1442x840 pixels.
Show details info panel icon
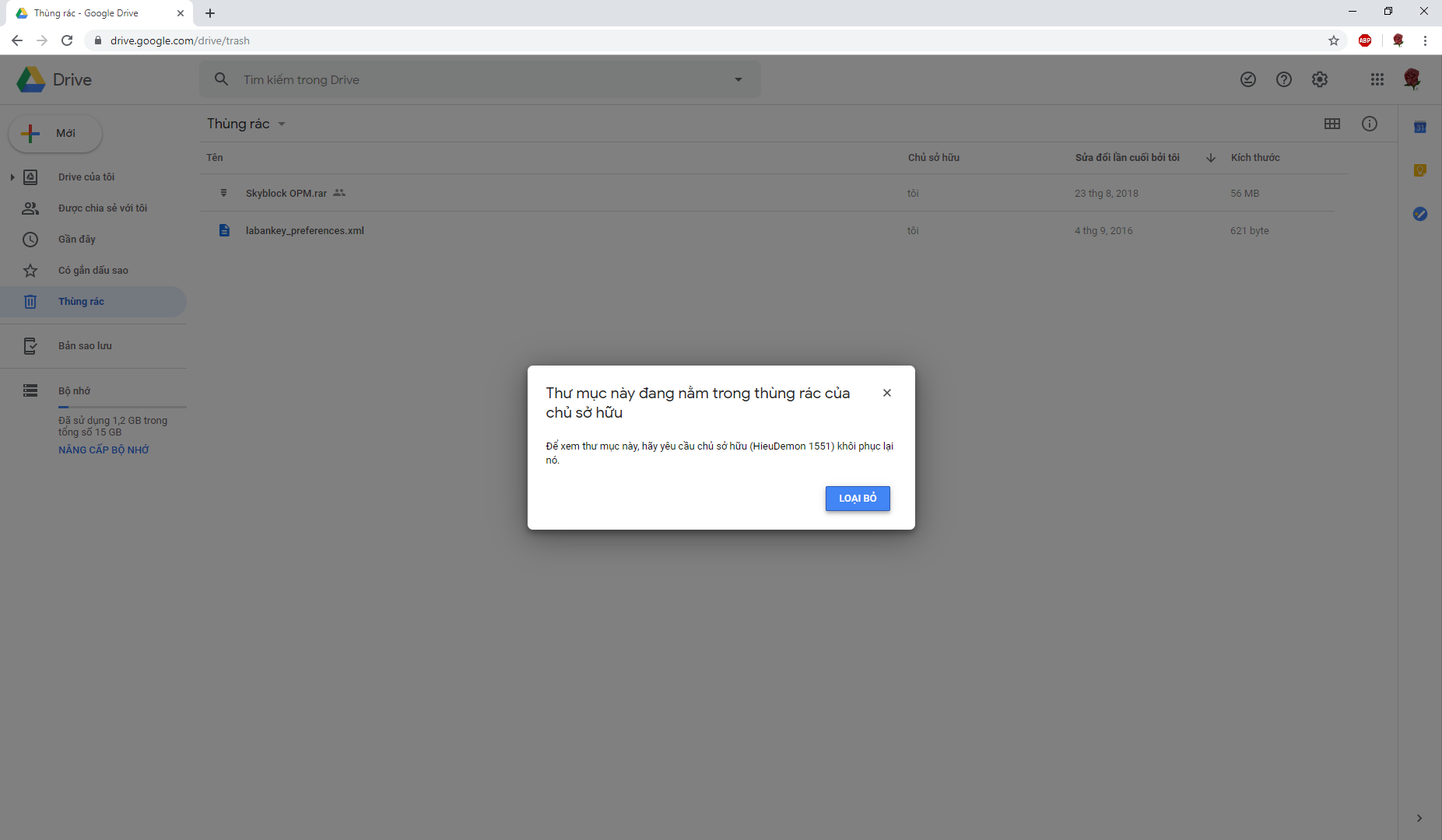pyautogui.click(x=1370, y=124)
